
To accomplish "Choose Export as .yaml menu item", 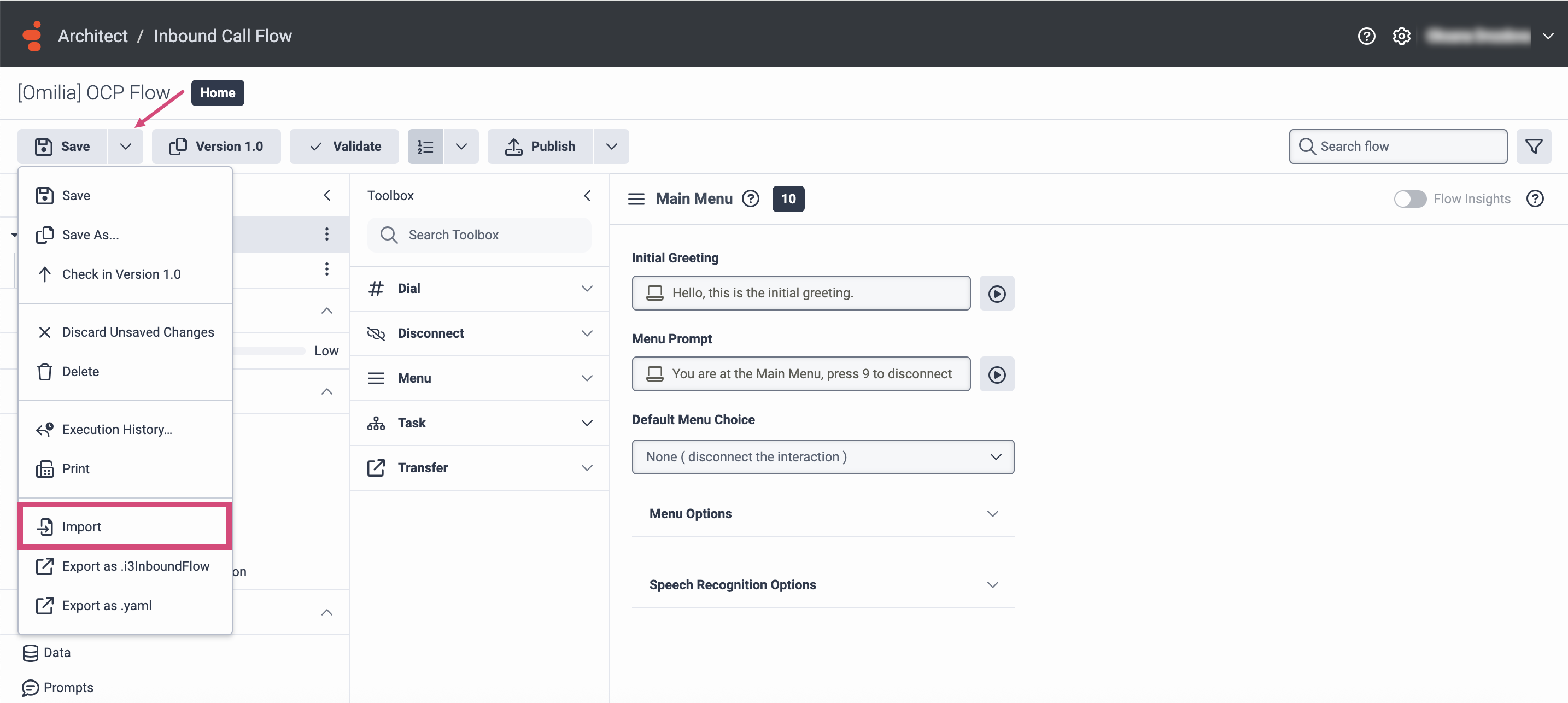I will pos(107,605).
